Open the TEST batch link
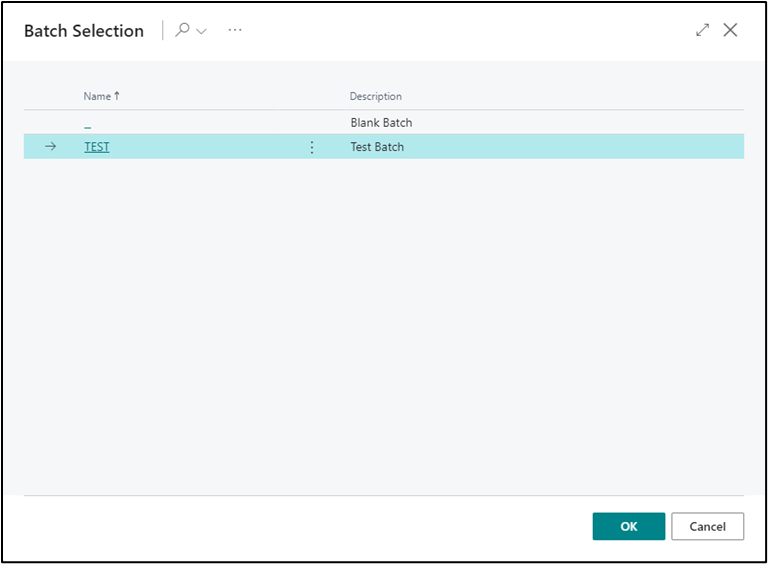Image resolution: width=768 pixels, height=564 pixels. pos(97,147)
